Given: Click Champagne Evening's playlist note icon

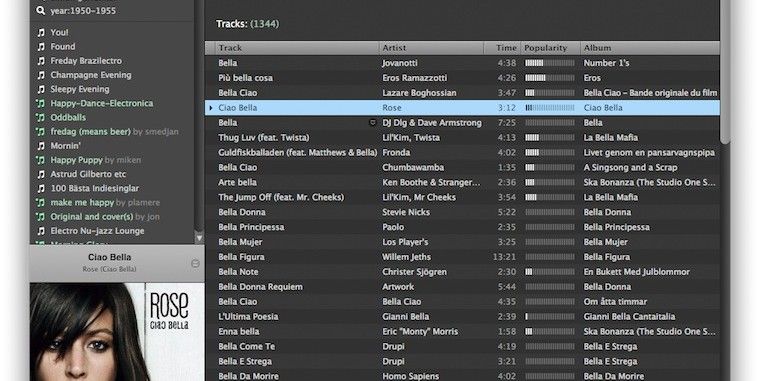Looking at the screenshot, I should 41,75.
